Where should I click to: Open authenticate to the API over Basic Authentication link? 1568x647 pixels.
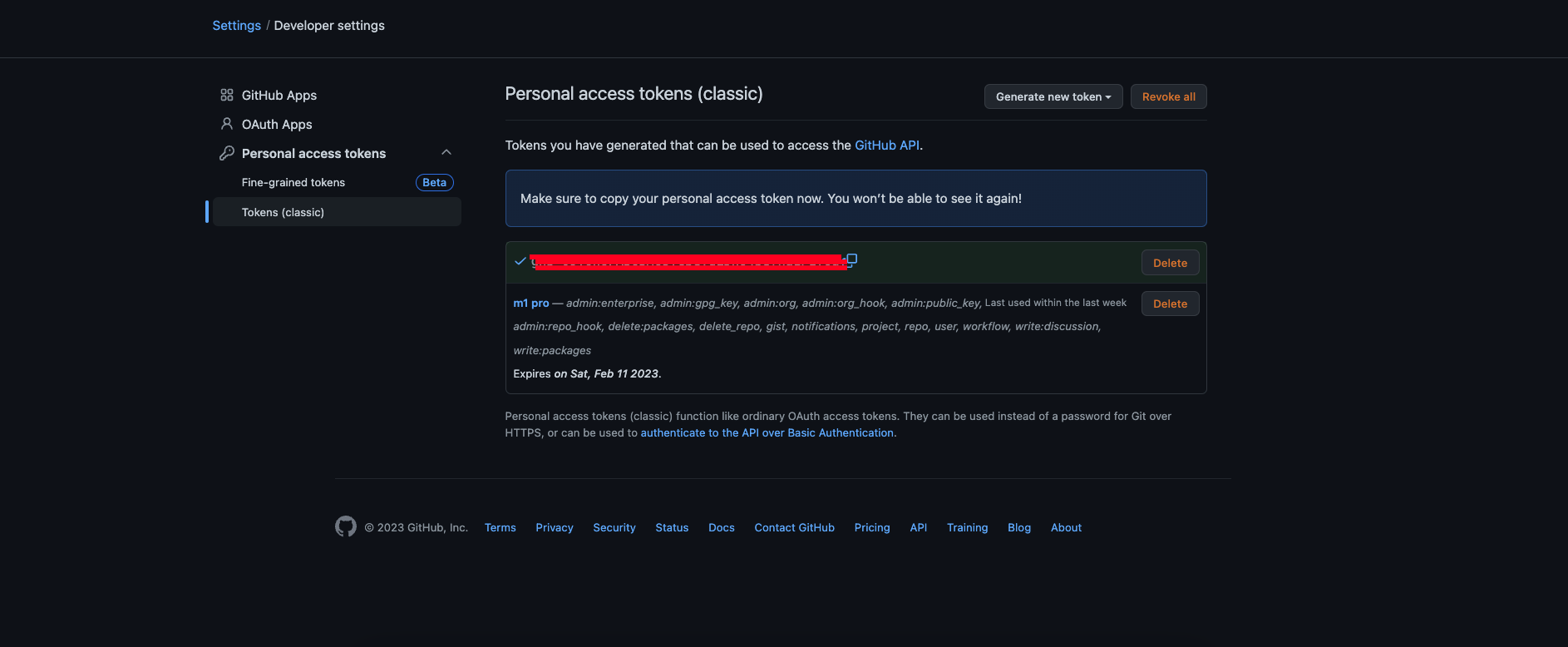pyautogui.click(x=767, y=432)
